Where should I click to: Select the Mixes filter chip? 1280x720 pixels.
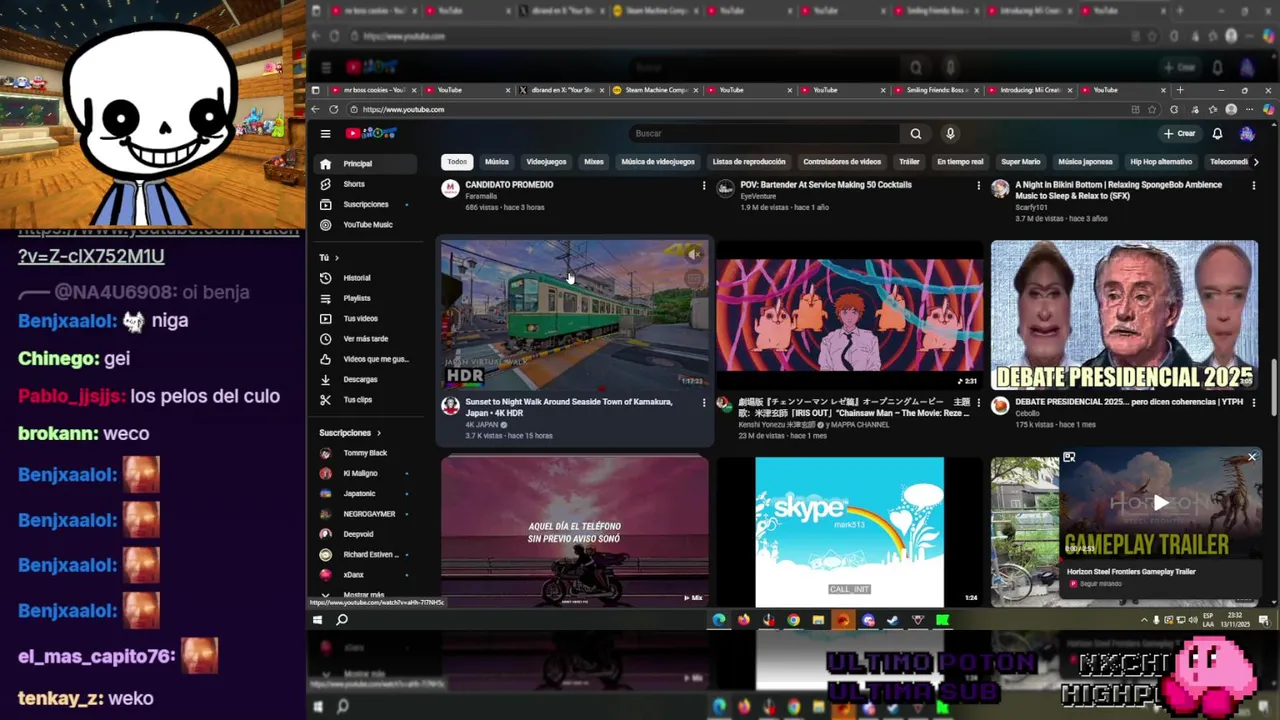[x=594, y=161]
